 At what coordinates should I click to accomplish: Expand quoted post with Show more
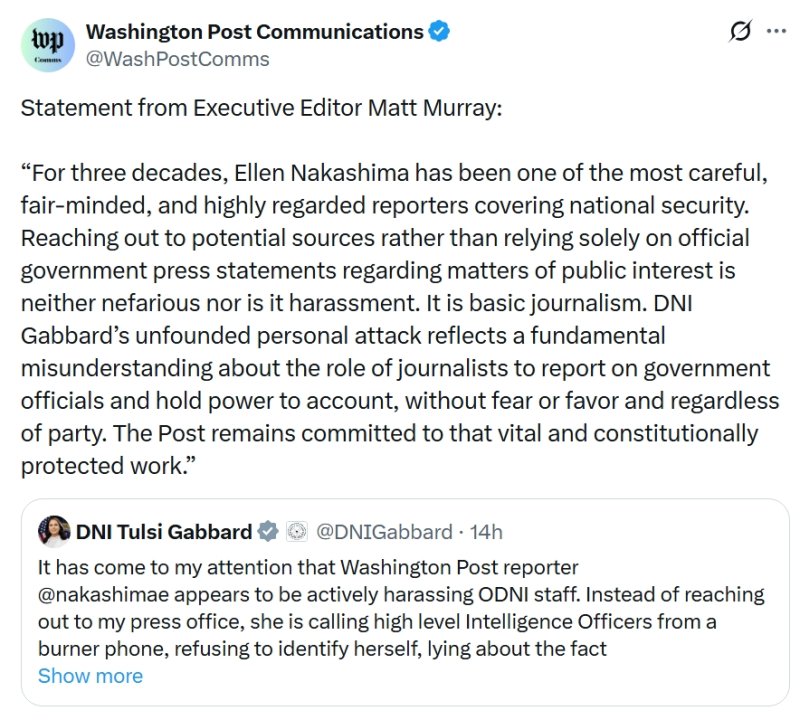tap(90, 676)
